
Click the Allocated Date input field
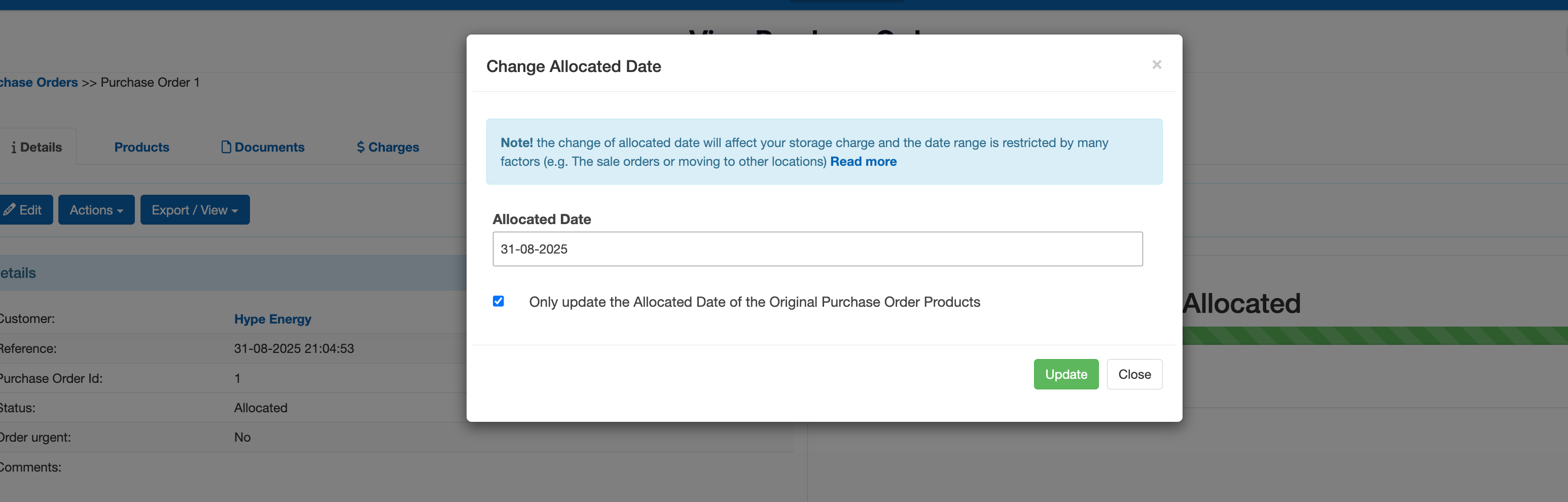click(817, 249)
